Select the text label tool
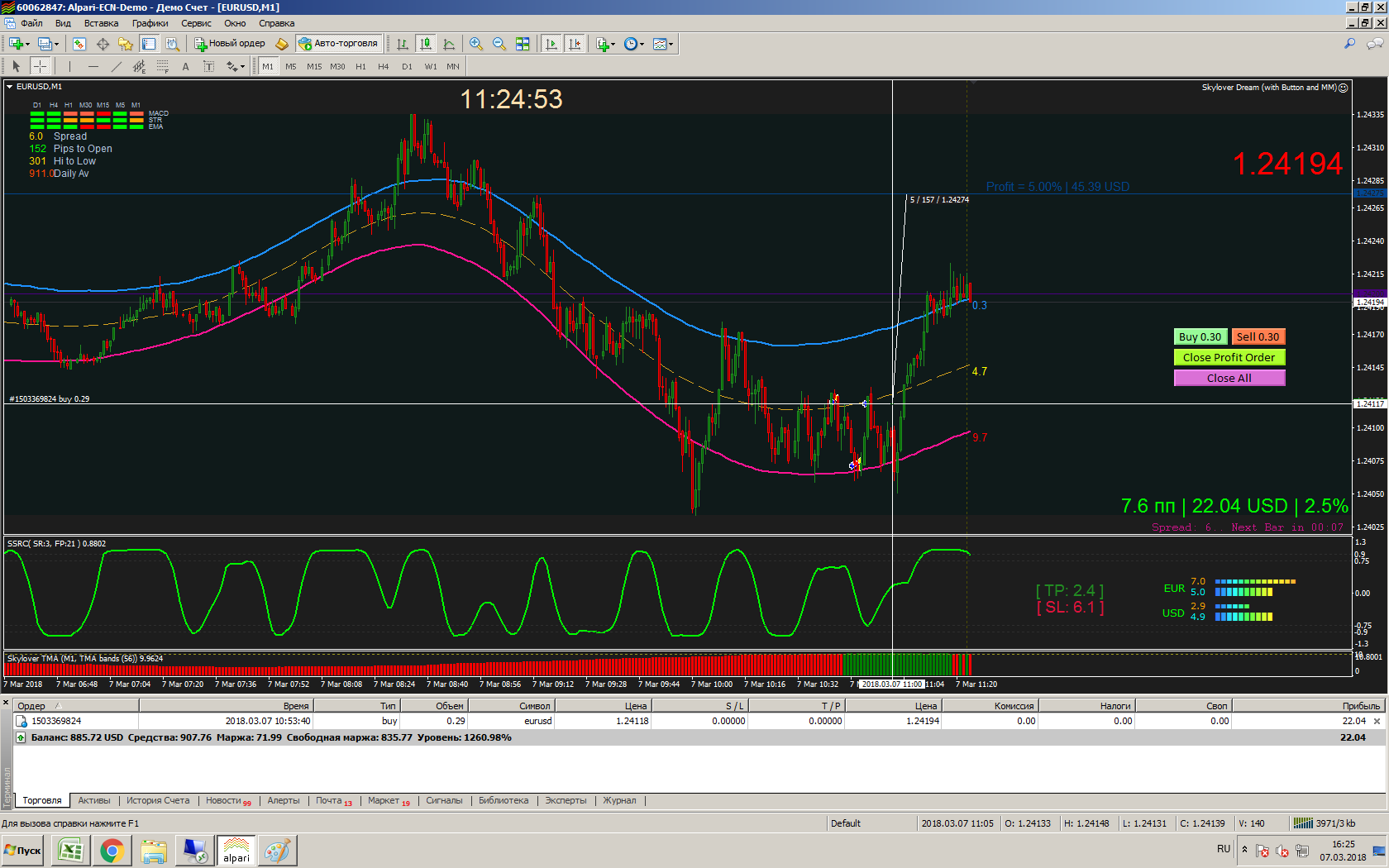Viewport: 1389px width, 868px height. (208, 66)
